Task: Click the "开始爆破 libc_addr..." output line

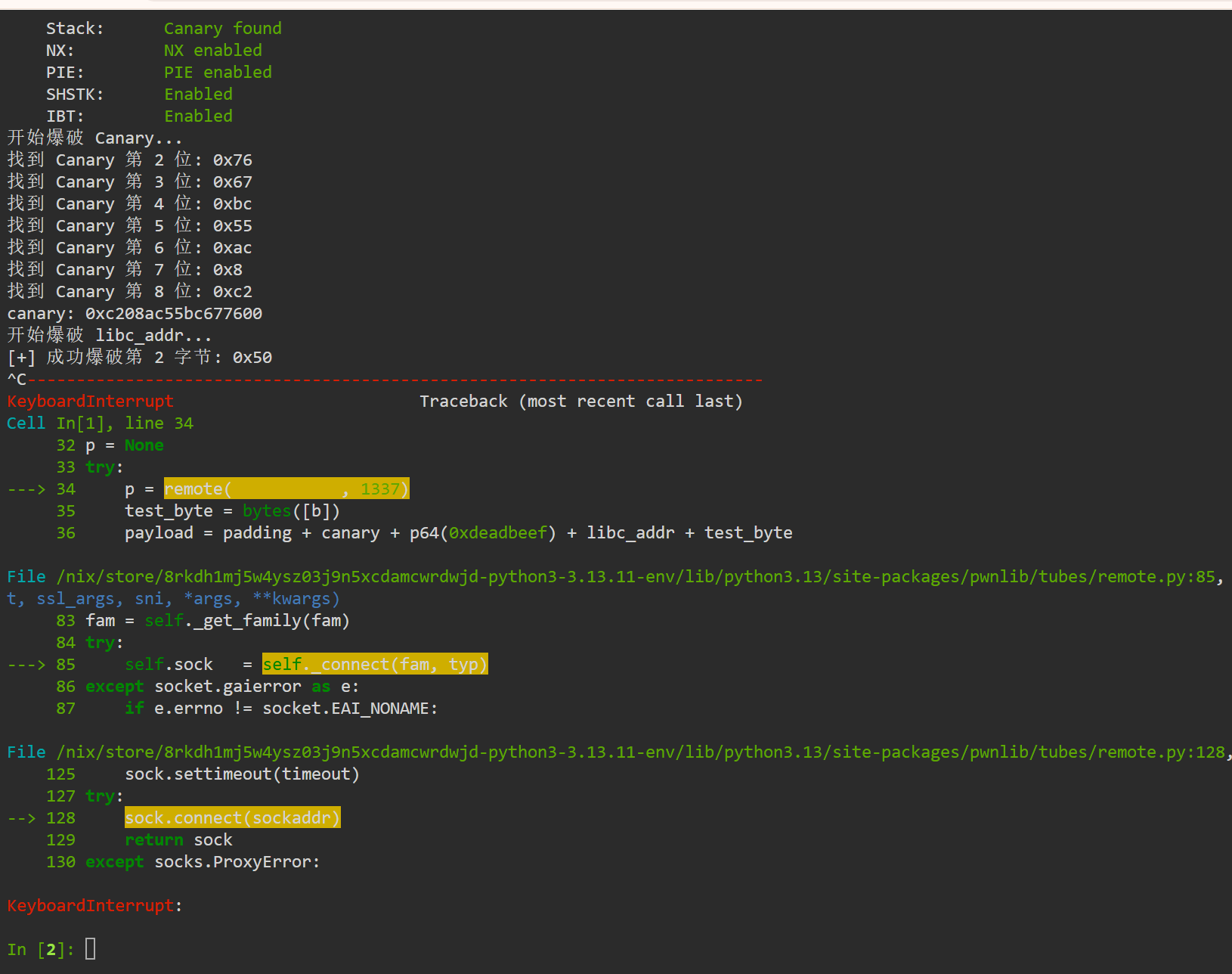Action: pyautogui.click(x=110, y=336)
